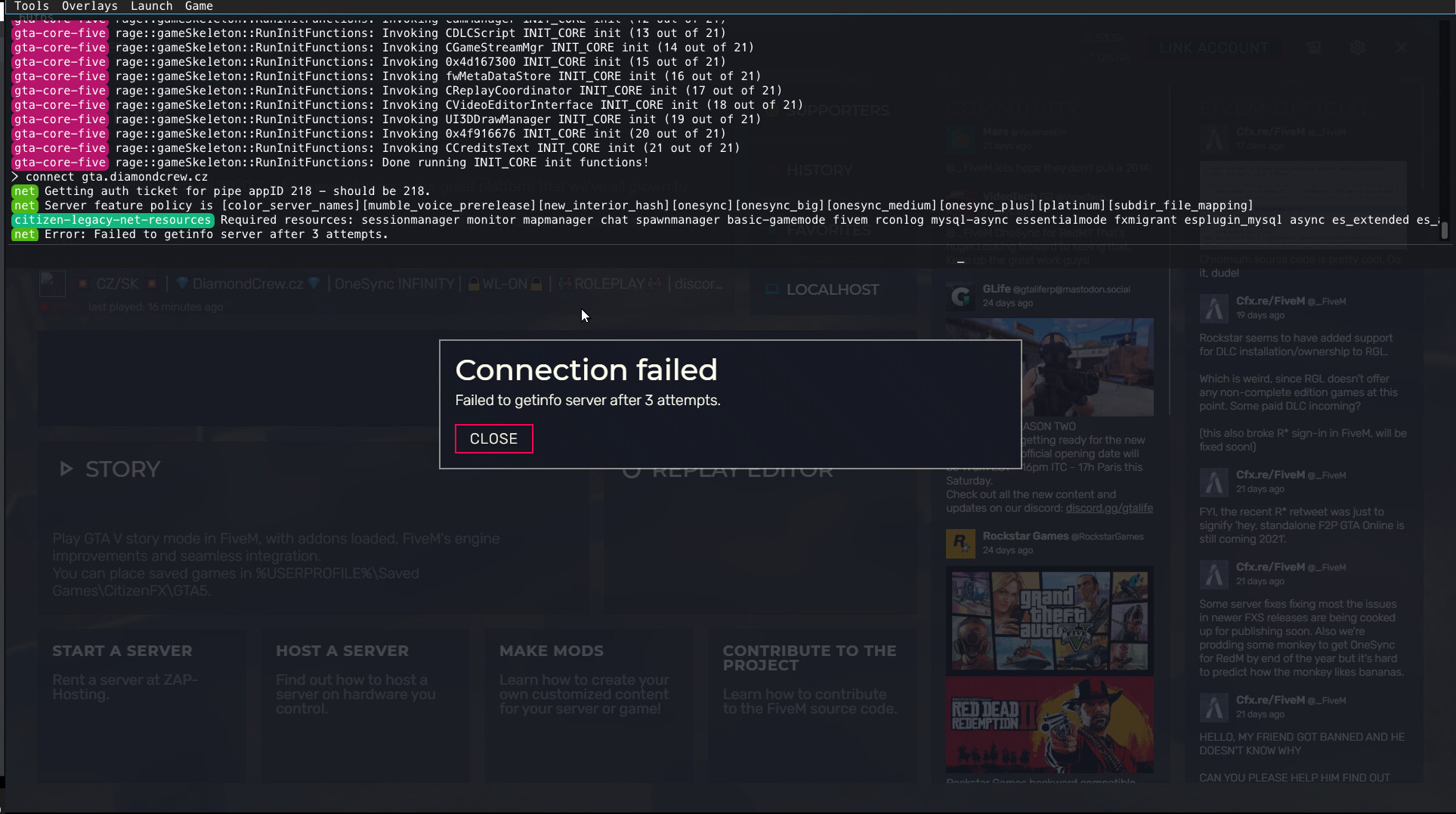
Task: Open the Red Dead Redemption II image
Action: point(1049,724)
